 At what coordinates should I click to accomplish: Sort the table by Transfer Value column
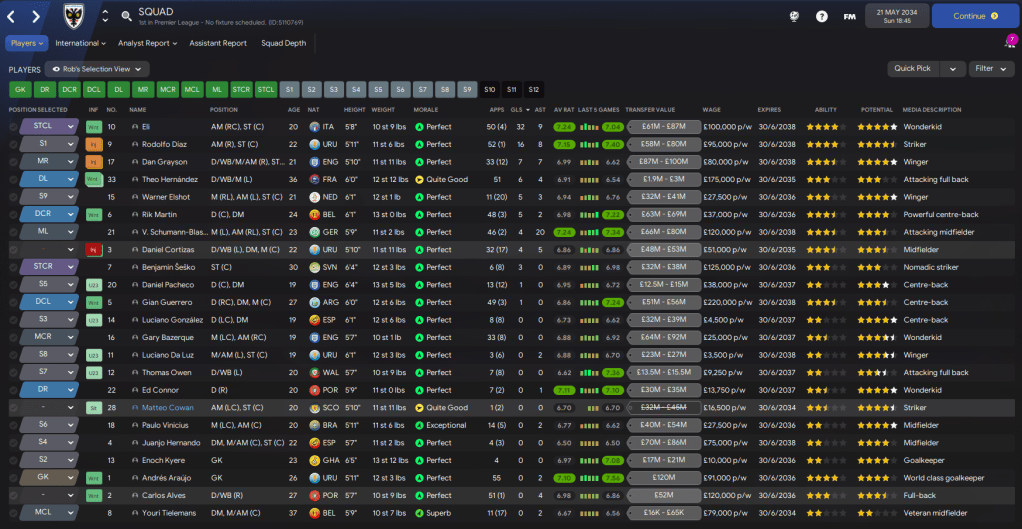coord(651,110)
